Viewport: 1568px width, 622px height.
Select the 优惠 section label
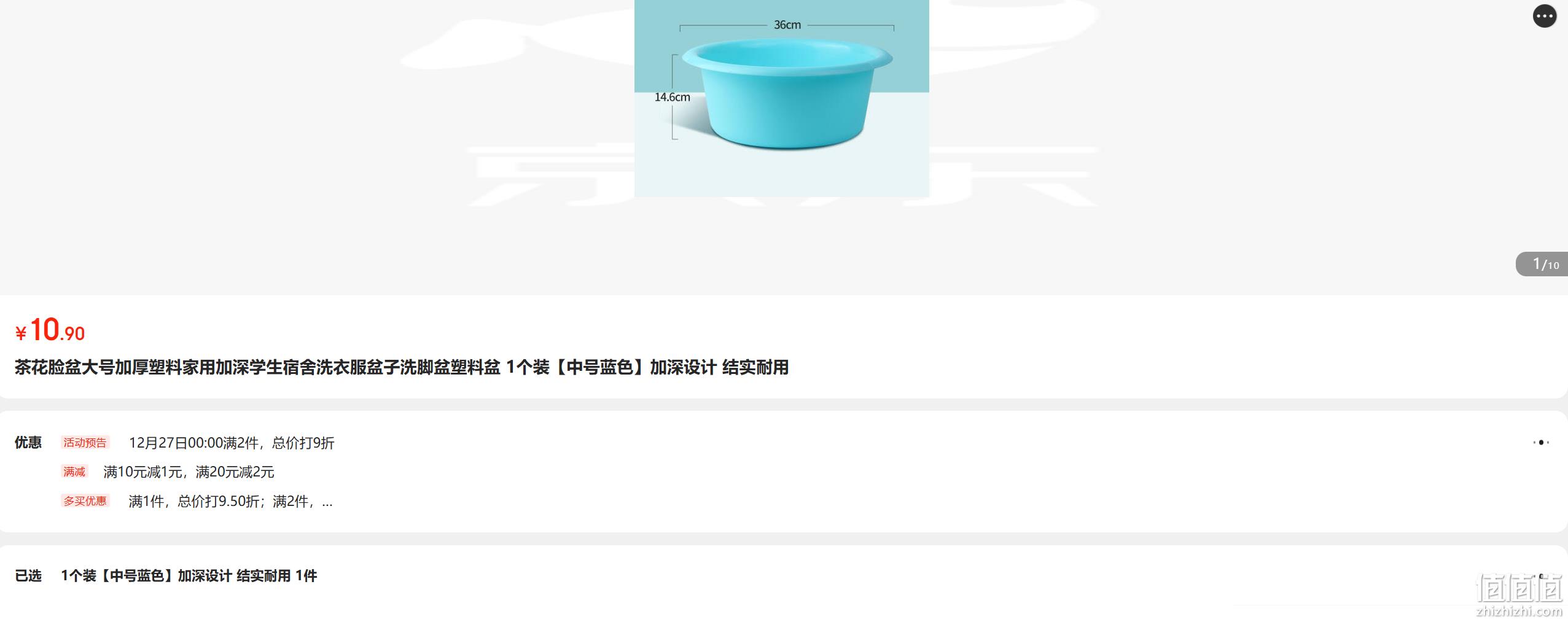(28, 442)
